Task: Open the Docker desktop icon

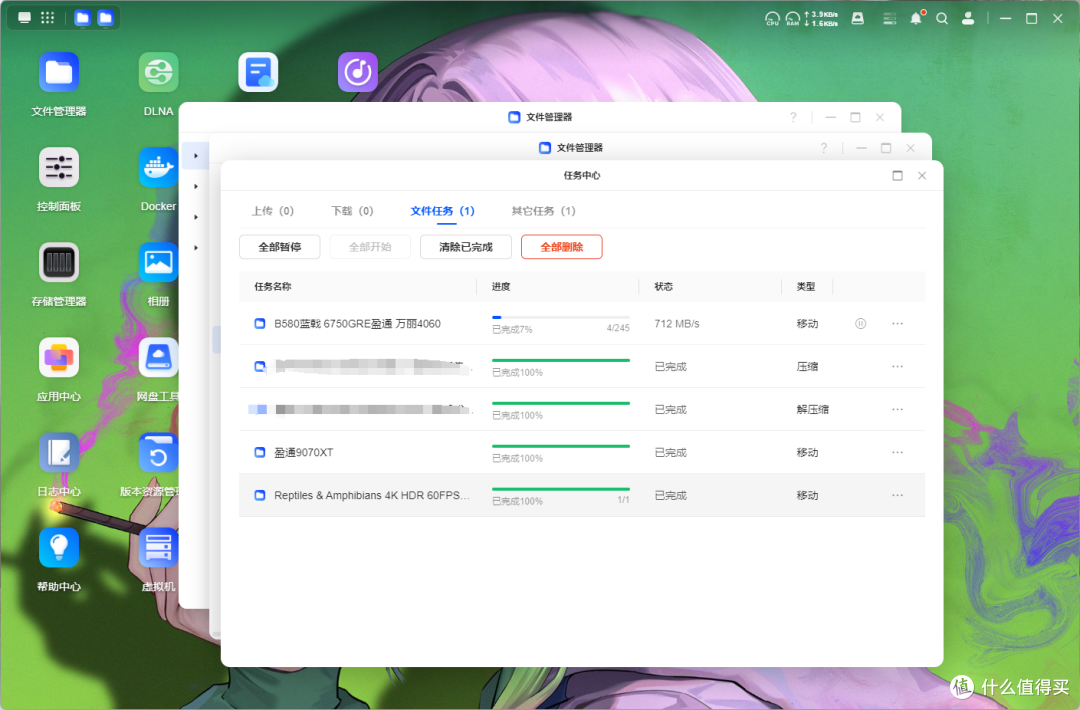Action: point(158,167)
